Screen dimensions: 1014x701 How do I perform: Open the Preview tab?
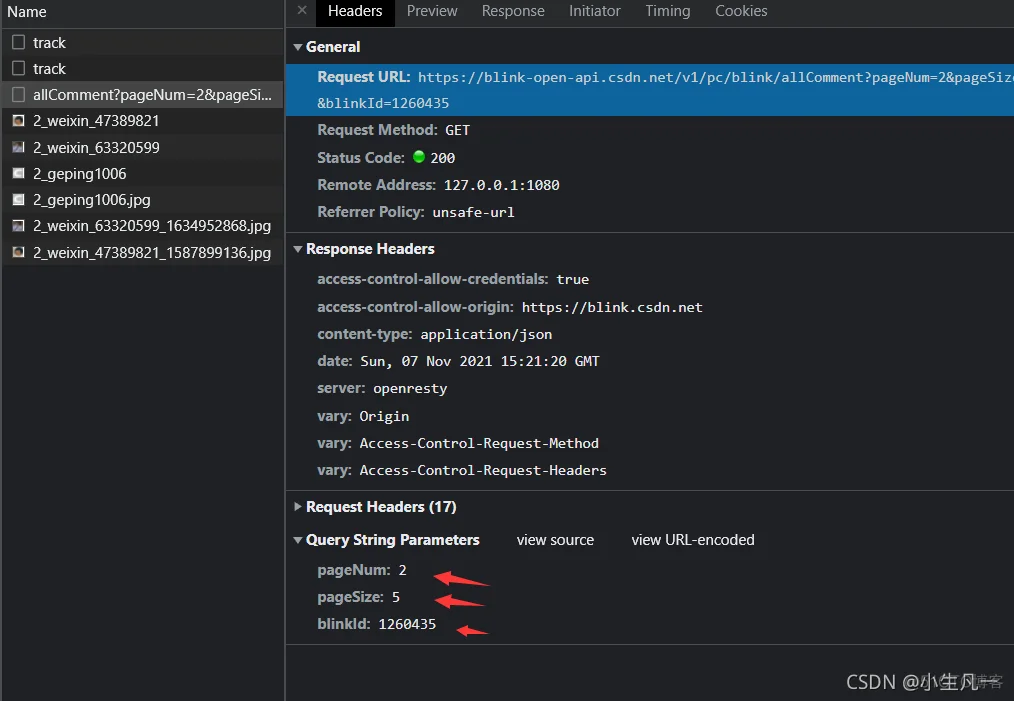pyautogui.click(x=432, y=11)
